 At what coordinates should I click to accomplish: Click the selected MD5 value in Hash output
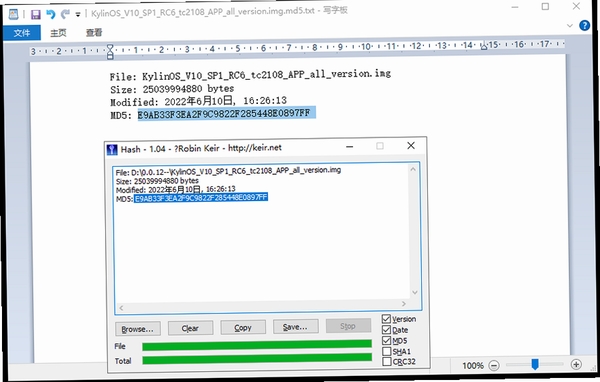(x=201, y=198)
